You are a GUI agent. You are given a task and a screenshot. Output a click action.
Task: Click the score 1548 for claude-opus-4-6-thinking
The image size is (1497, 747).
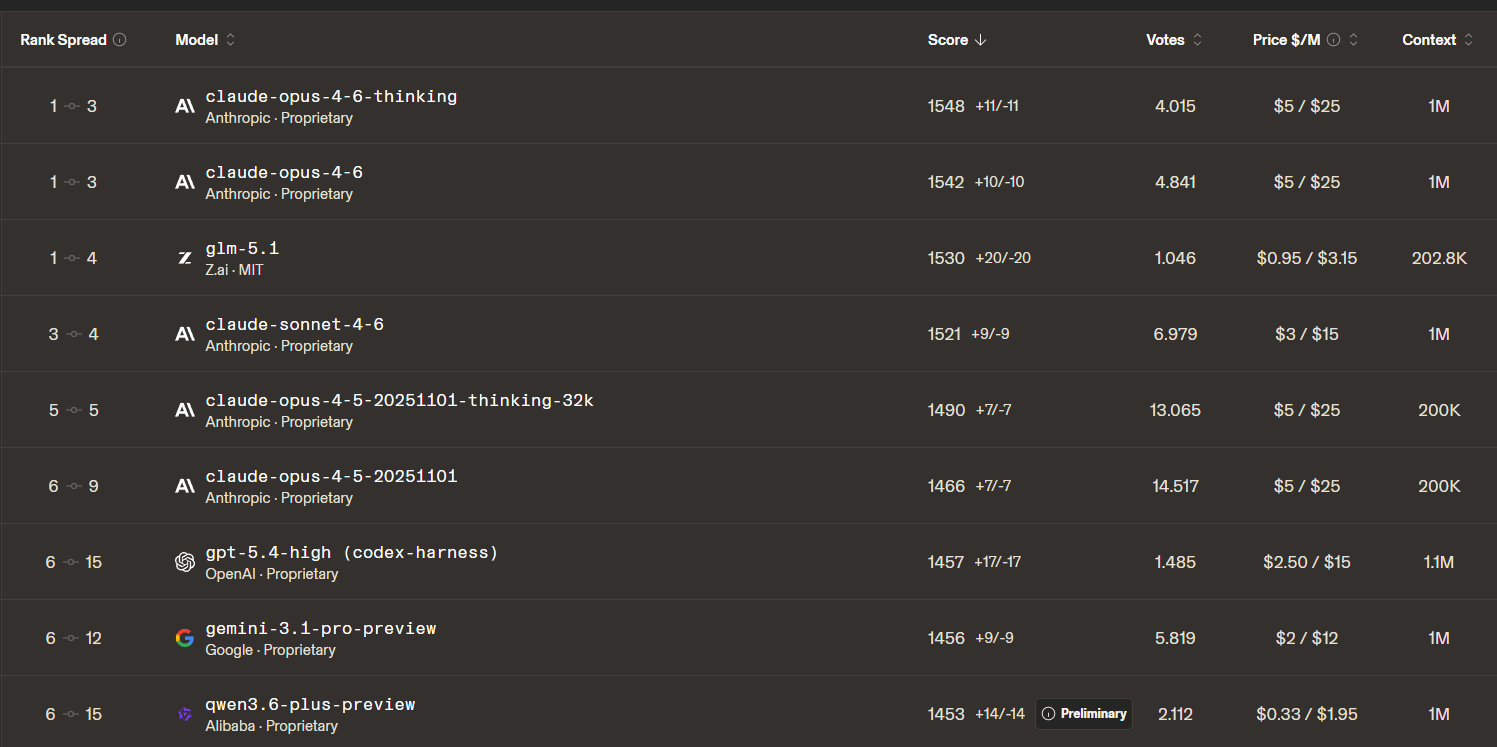click(946, 106)
